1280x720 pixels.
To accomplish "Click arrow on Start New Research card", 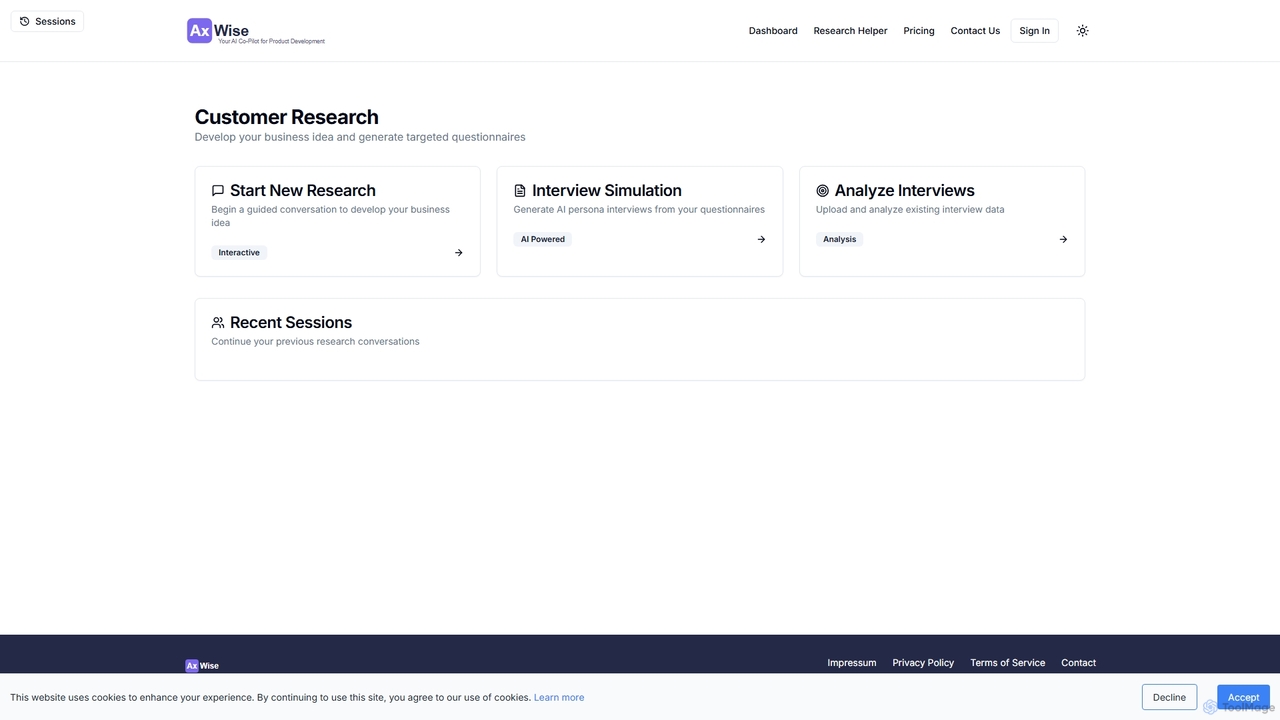I will coord(459,253).
